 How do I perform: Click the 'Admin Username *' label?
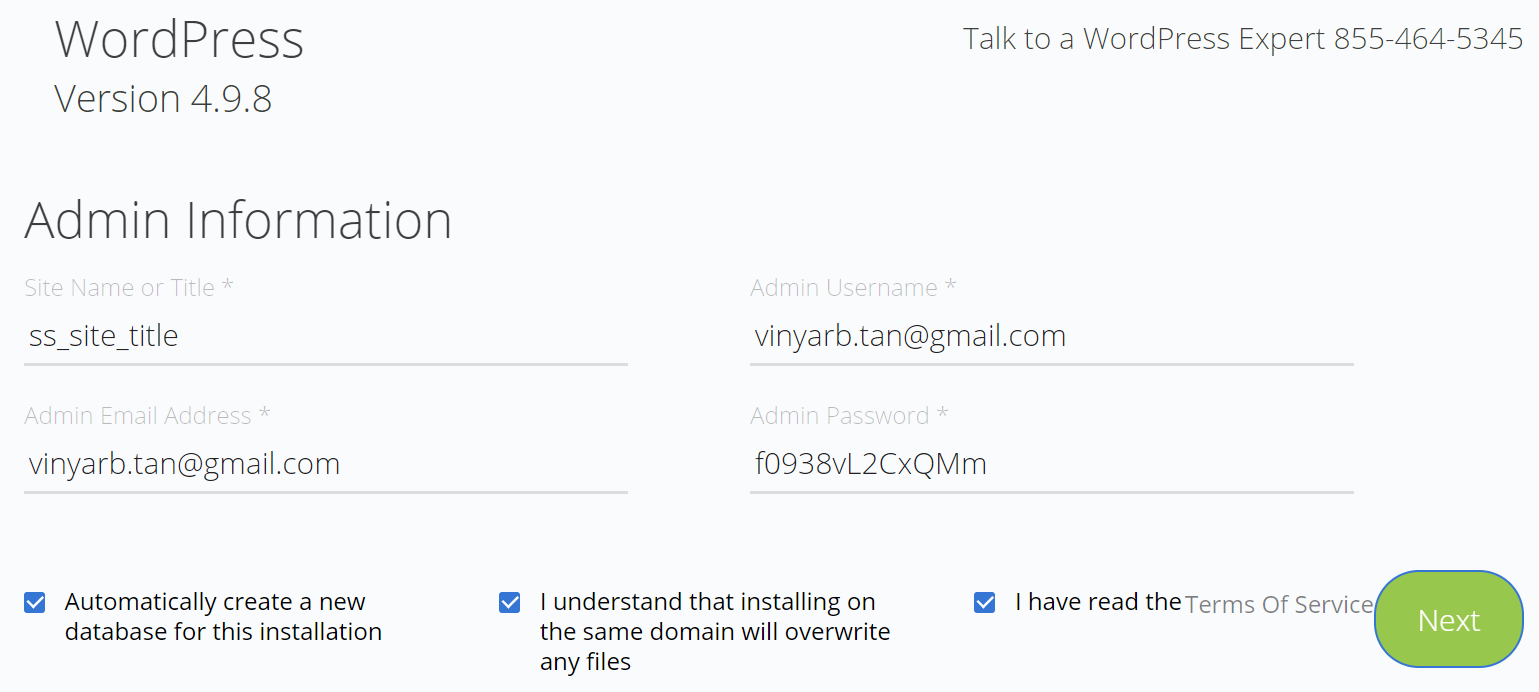pyautogui.click(x=853, y=288)
